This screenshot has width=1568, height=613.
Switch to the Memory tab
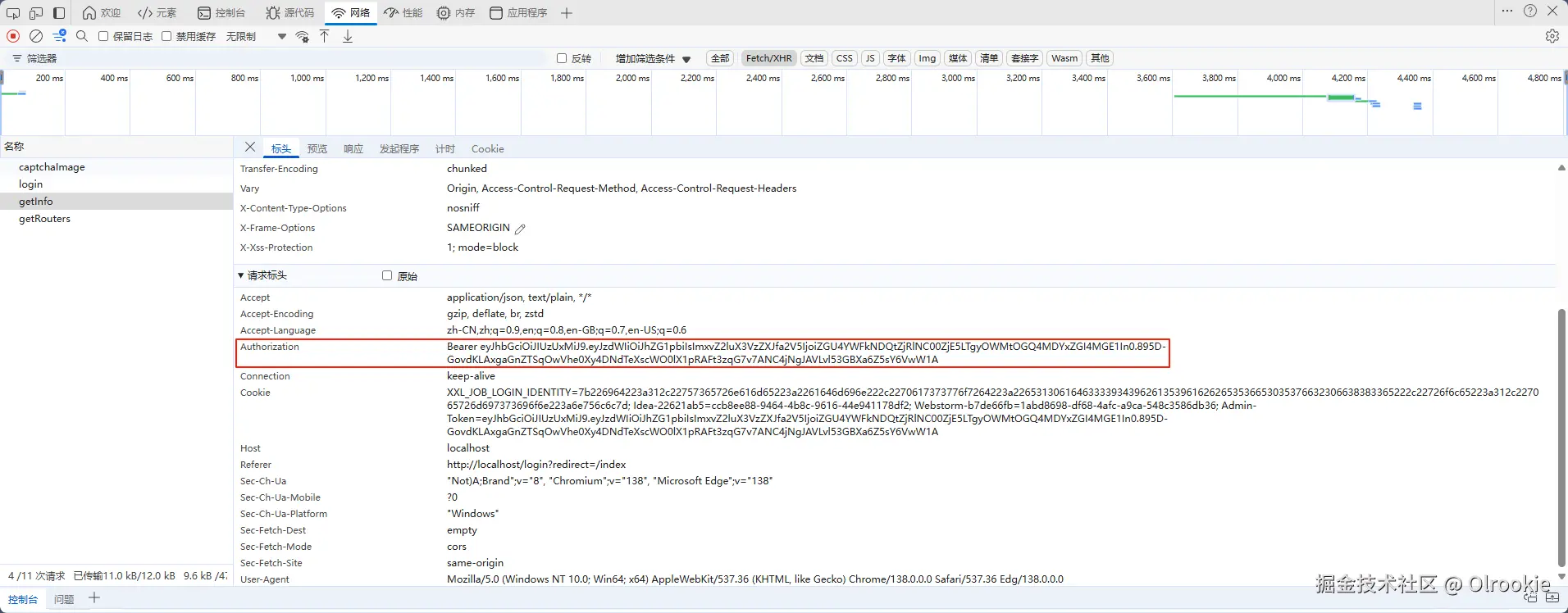456,13
